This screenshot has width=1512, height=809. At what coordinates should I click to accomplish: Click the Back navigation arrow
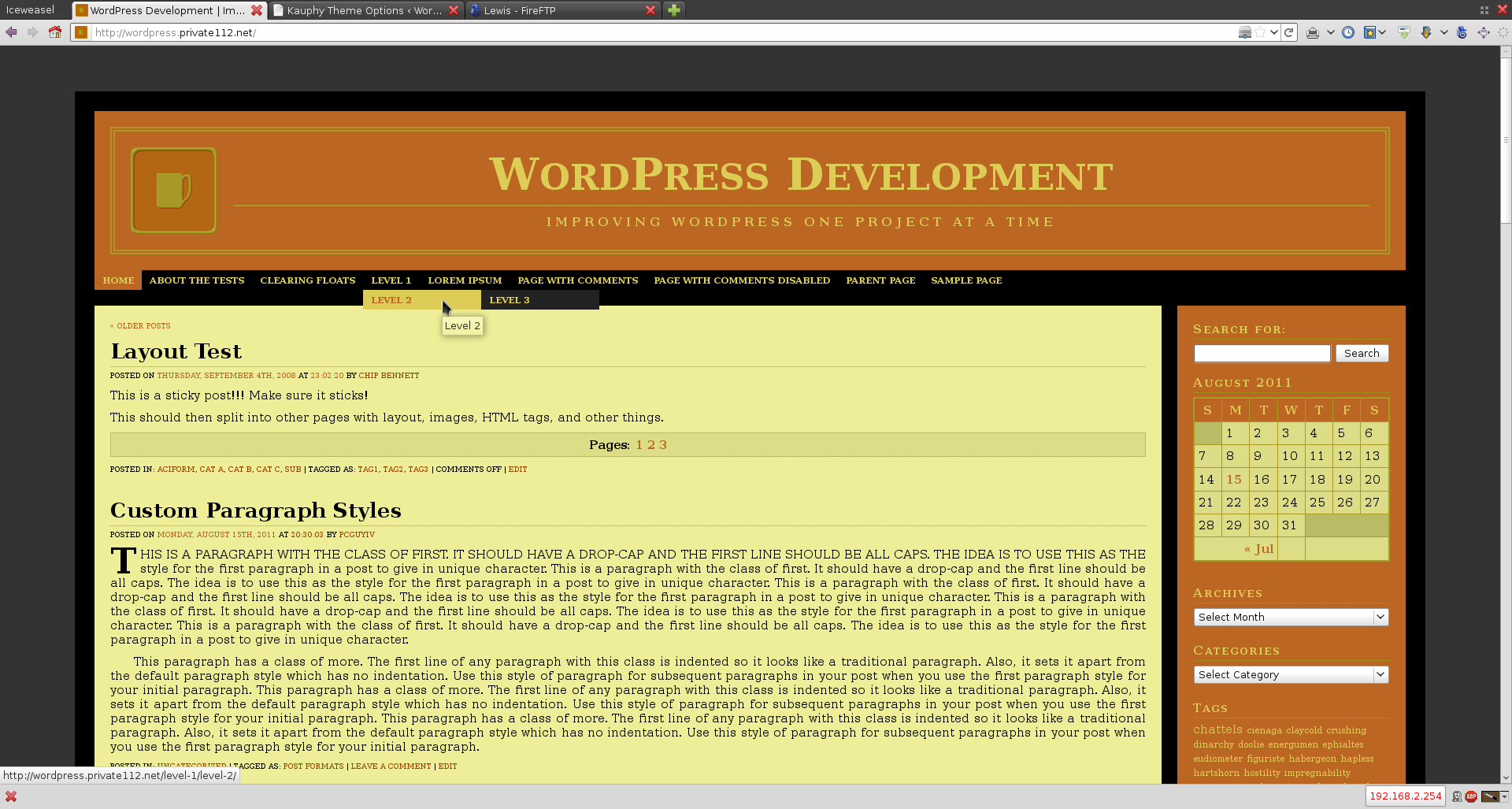click(10, 32)
